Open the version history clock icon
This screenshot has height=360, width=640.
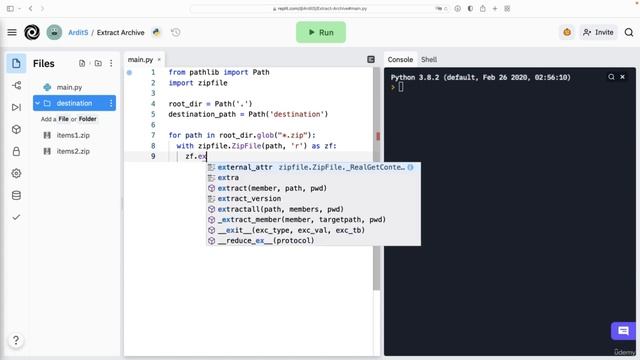(x=176, y=32)
